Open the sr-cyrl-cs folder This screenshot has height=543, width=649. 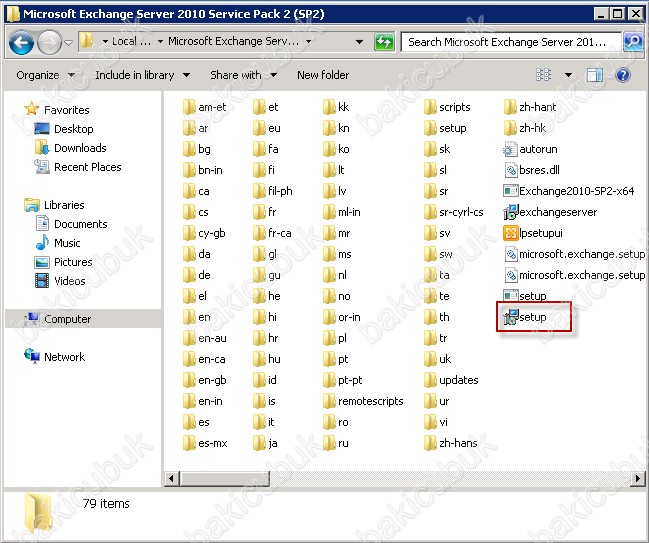pyautogui.click(x=454, y=212)
